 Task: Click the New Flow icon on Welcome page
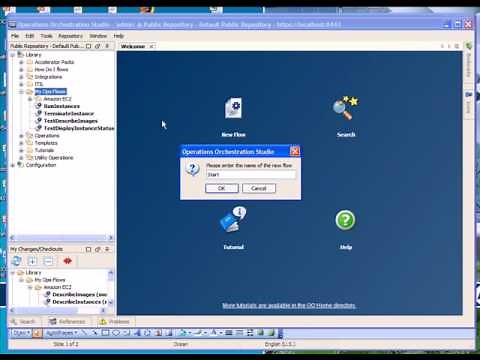pyautogui.click(x=233, y=108)
